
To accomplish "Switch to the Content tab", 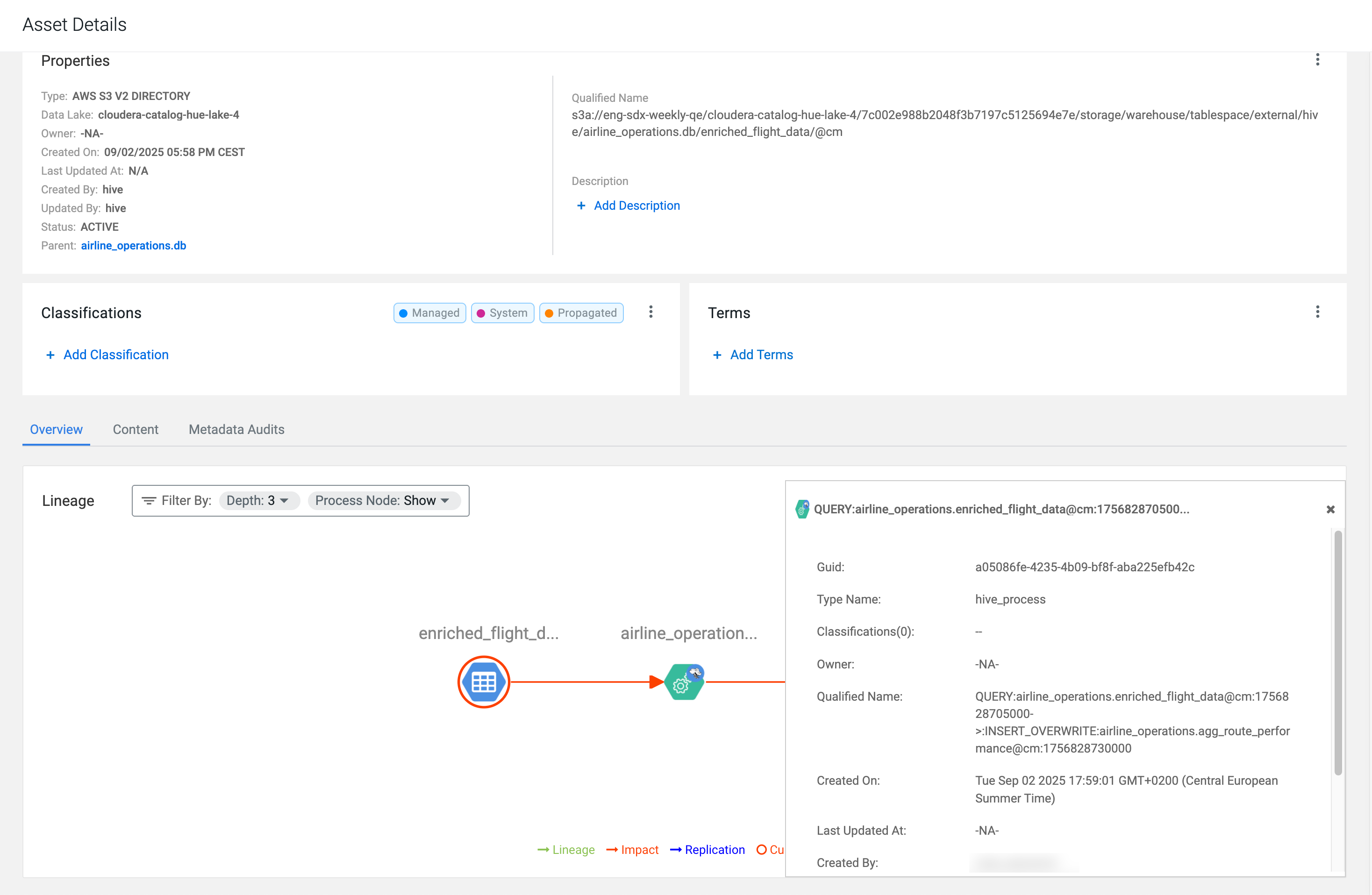I will 136,430.
